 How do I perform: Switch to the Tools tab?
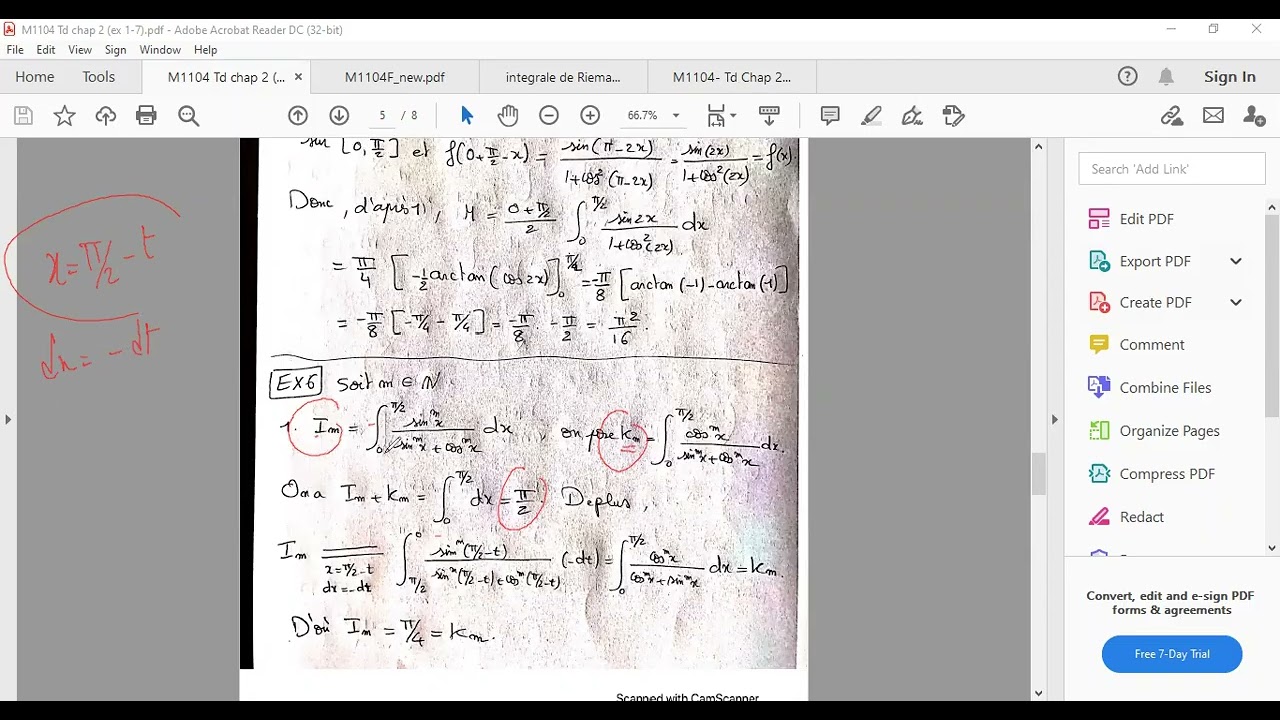[x=99, y=76]
